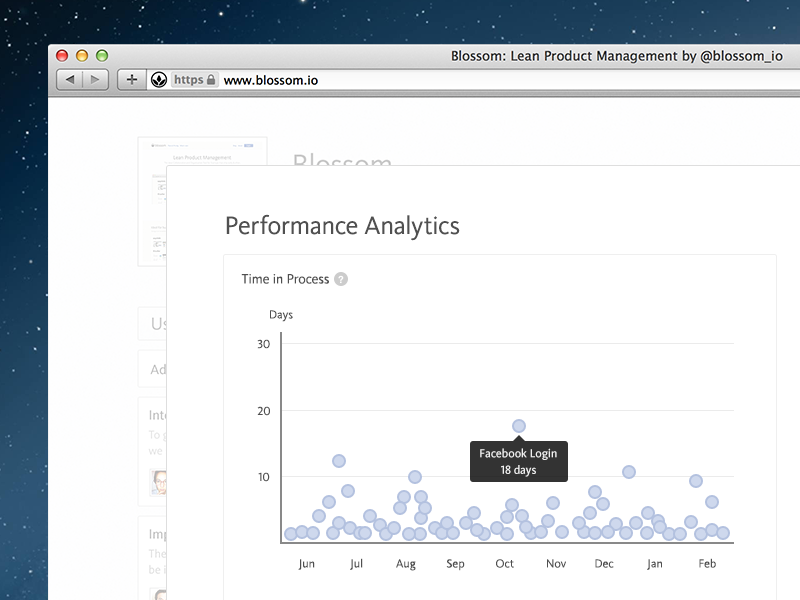
Task: Select the highest data point in February
Action: [x=696, y=481]
